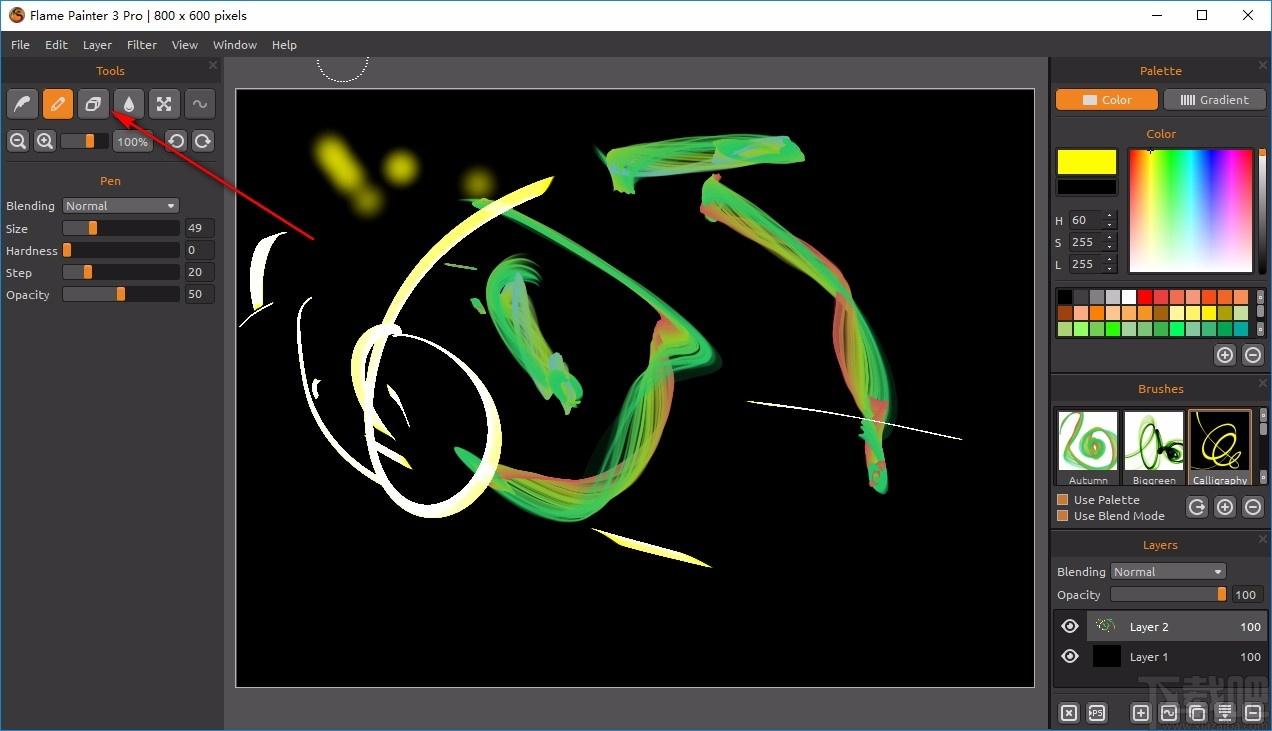This screenshot has width=1272, height=731.
Task: Duplicate the current layer
Action: click(x=1197, y=713)
